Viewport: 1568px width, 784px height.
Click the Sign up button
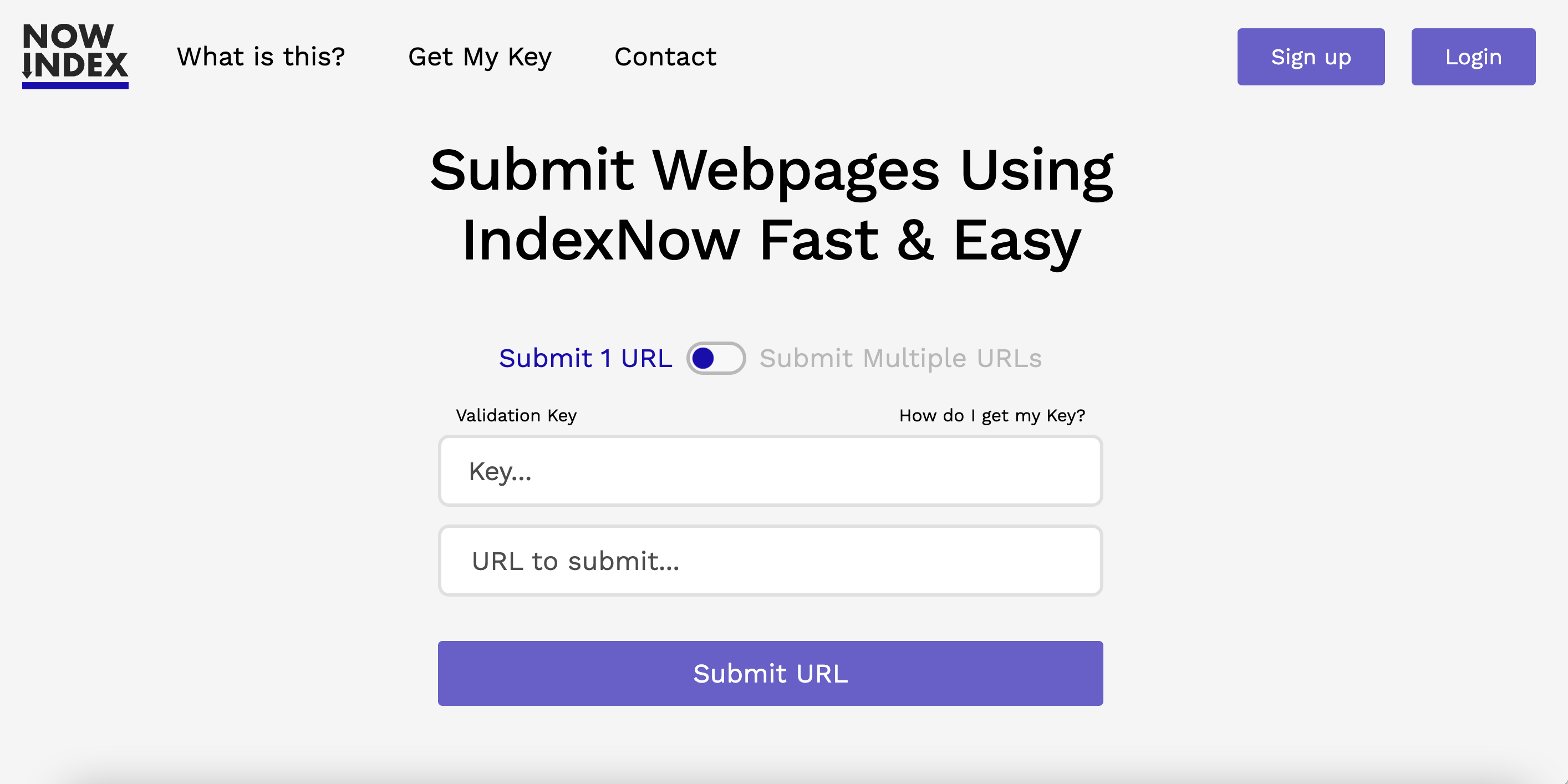click(1311, 57)
